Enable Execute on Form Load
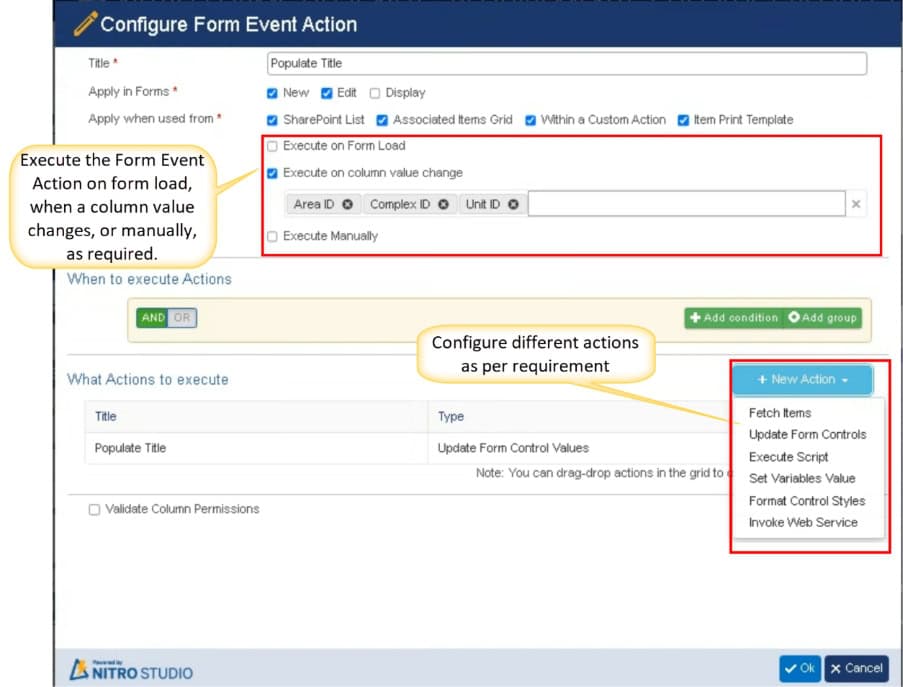This screenshot has width=903, height=687. pos(272,146)
